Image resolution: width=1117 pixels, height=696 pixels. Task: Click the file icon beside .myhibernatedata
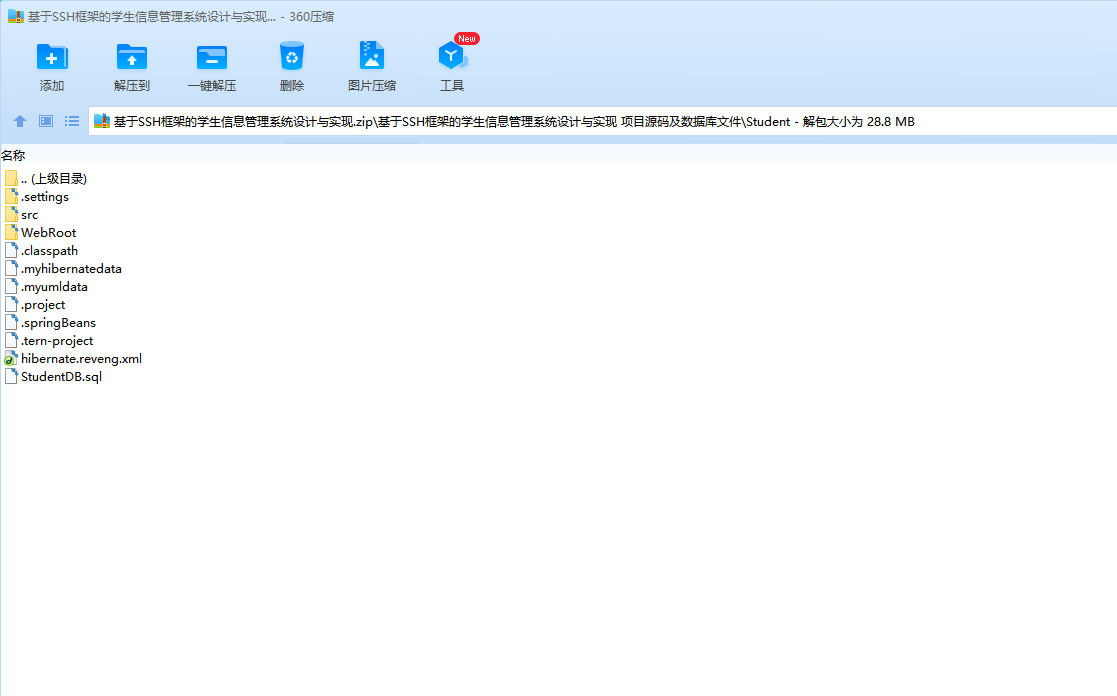click(11, 269)
